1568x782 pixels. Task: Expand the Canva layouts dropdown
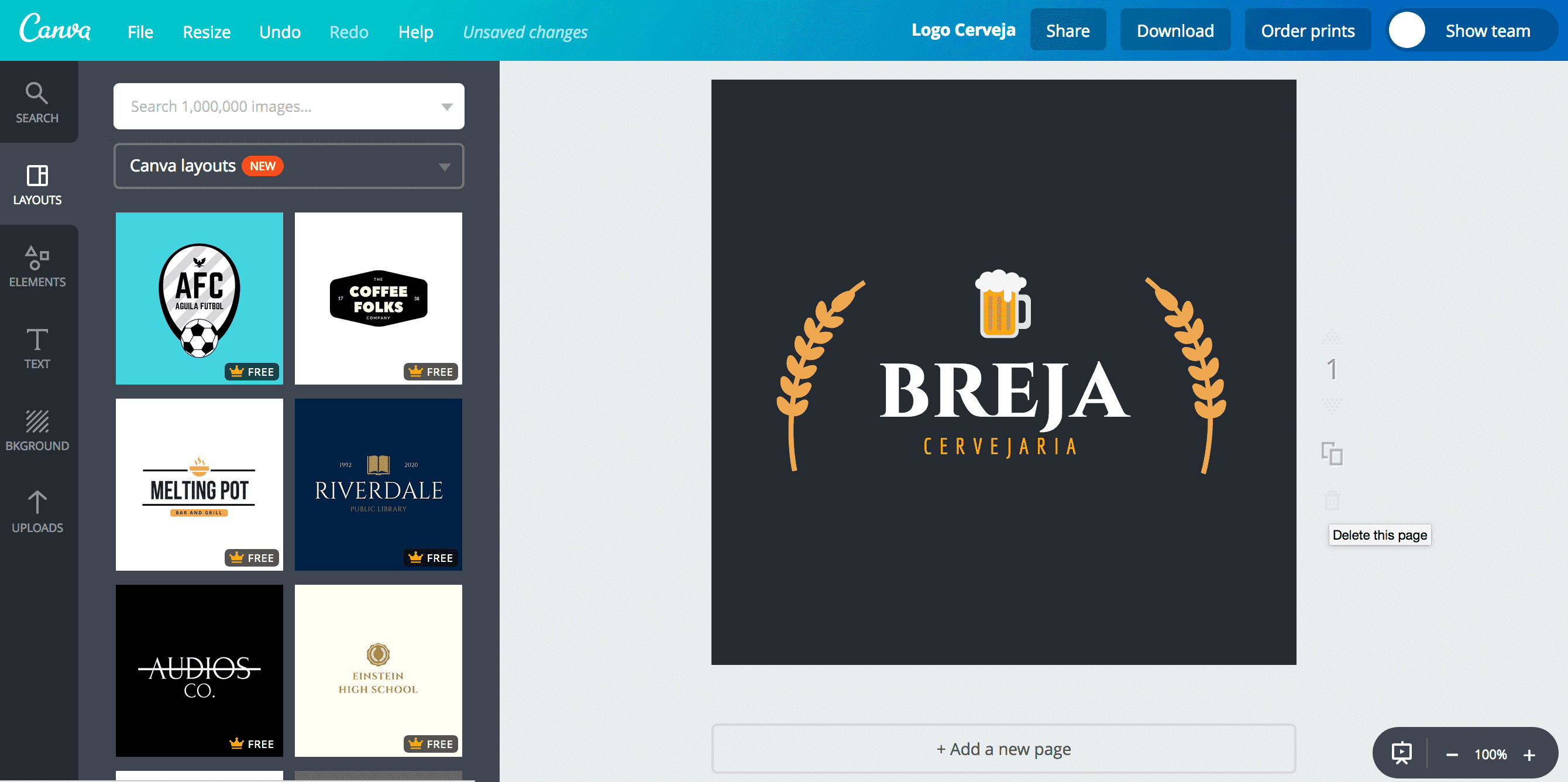[288, 166]
